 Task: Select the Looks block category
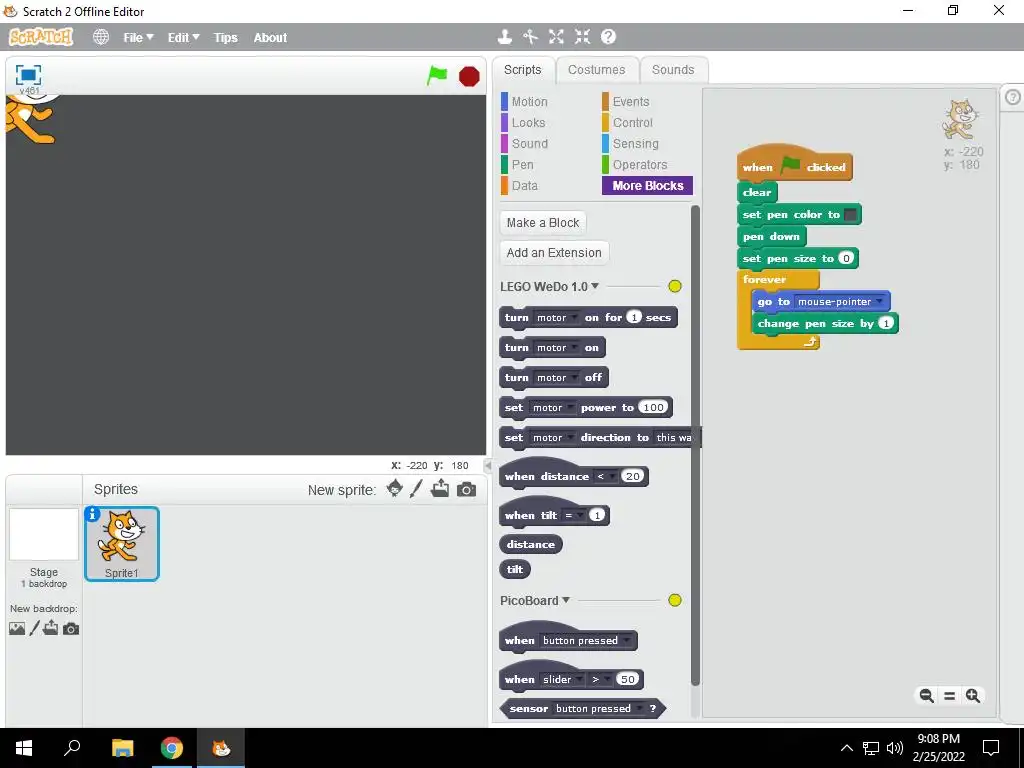point(528,123)
